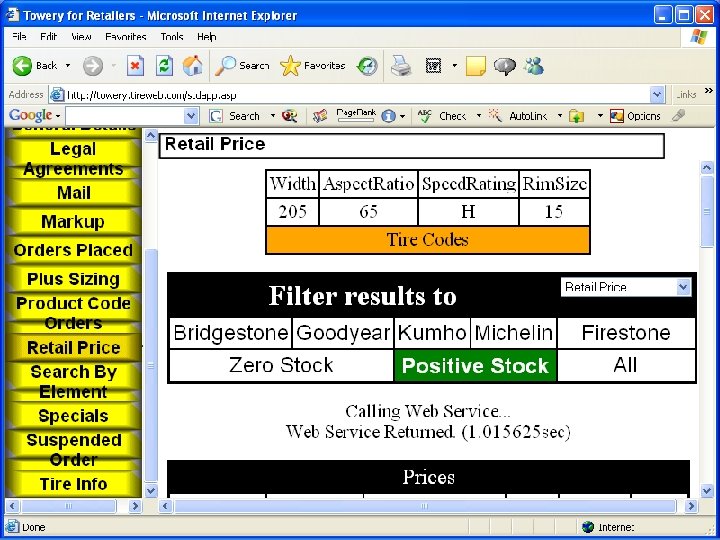Open the File menu

[19, 37]
